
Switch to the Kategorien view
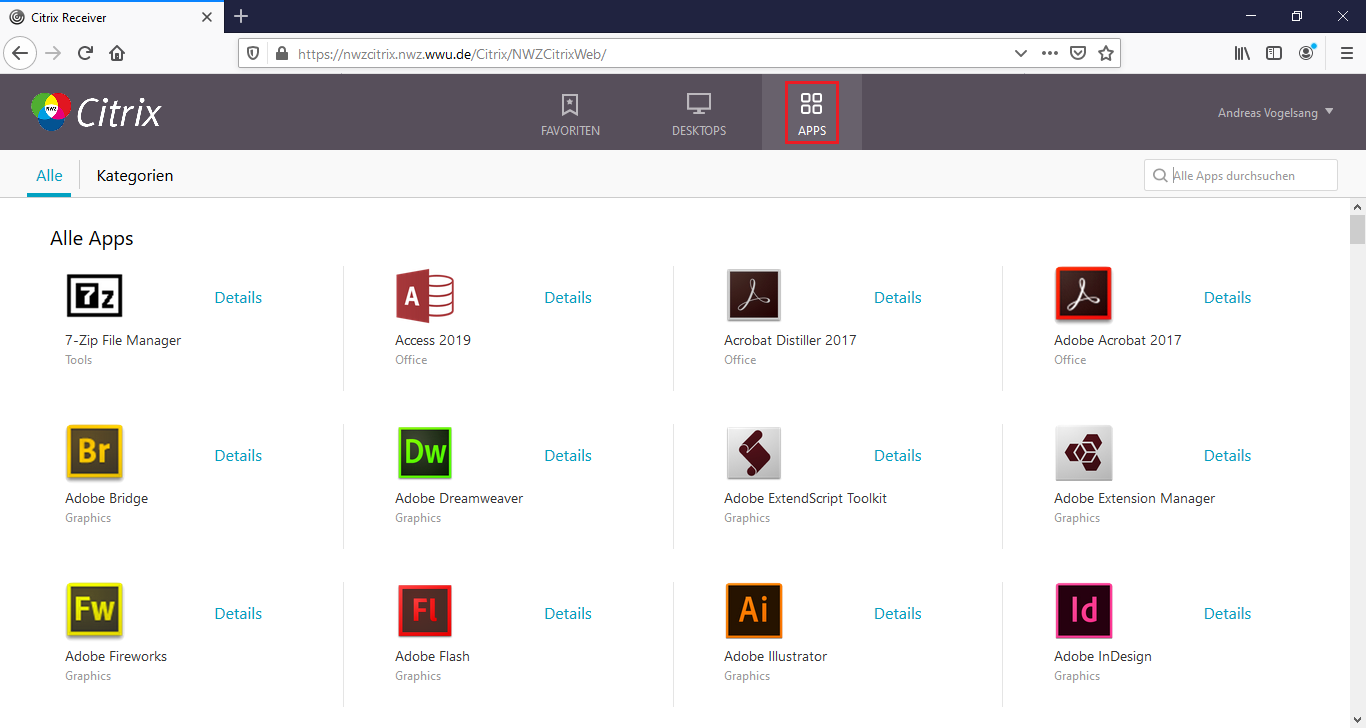(135, 176)
